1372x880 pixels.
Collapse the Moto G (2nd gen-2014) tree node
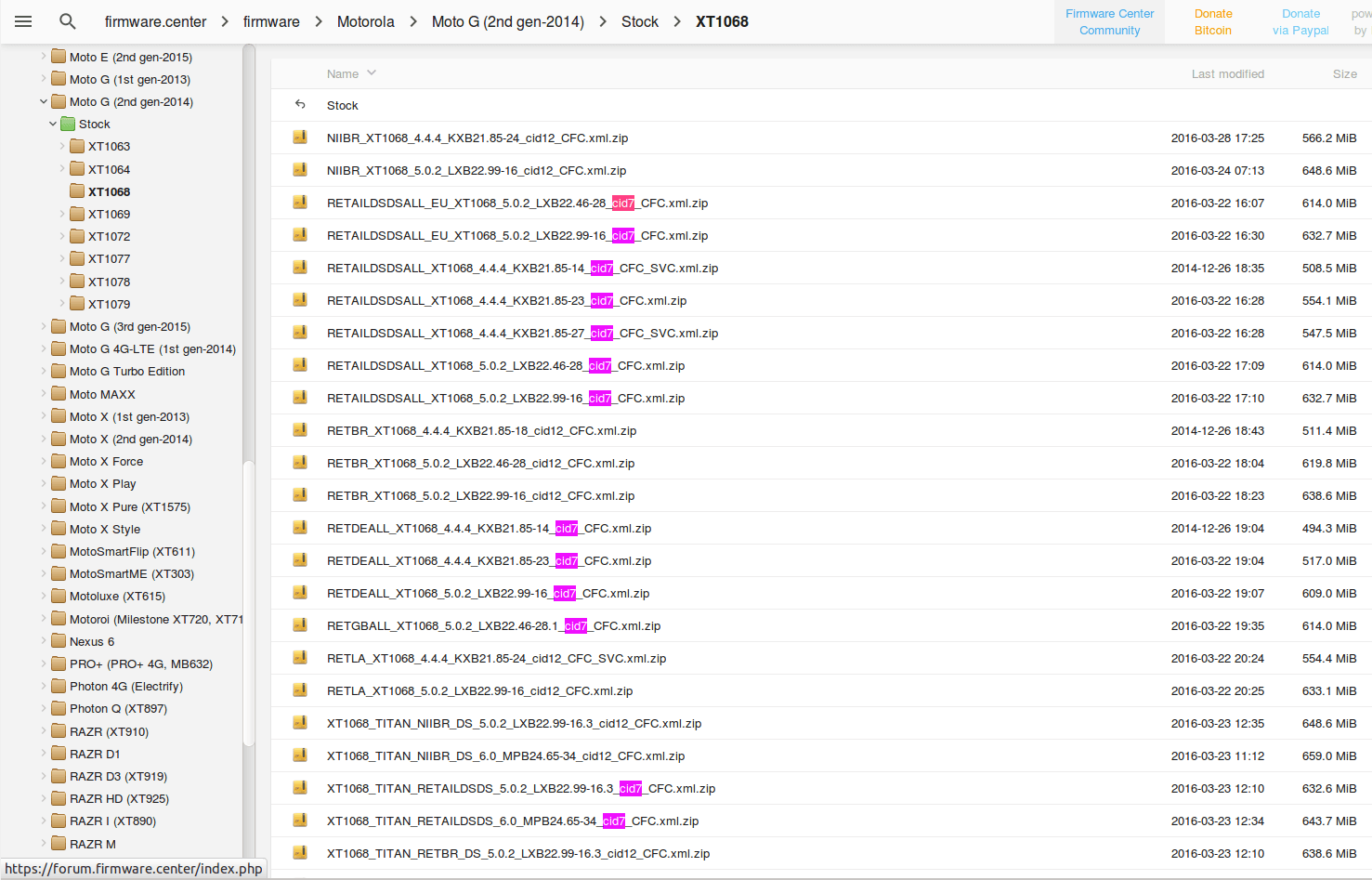[x=43, y=101]
